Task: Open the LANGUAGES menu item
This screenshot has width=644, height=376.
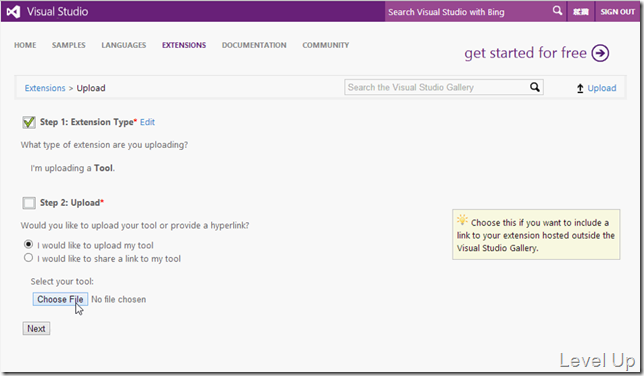Action: [124, 45]
